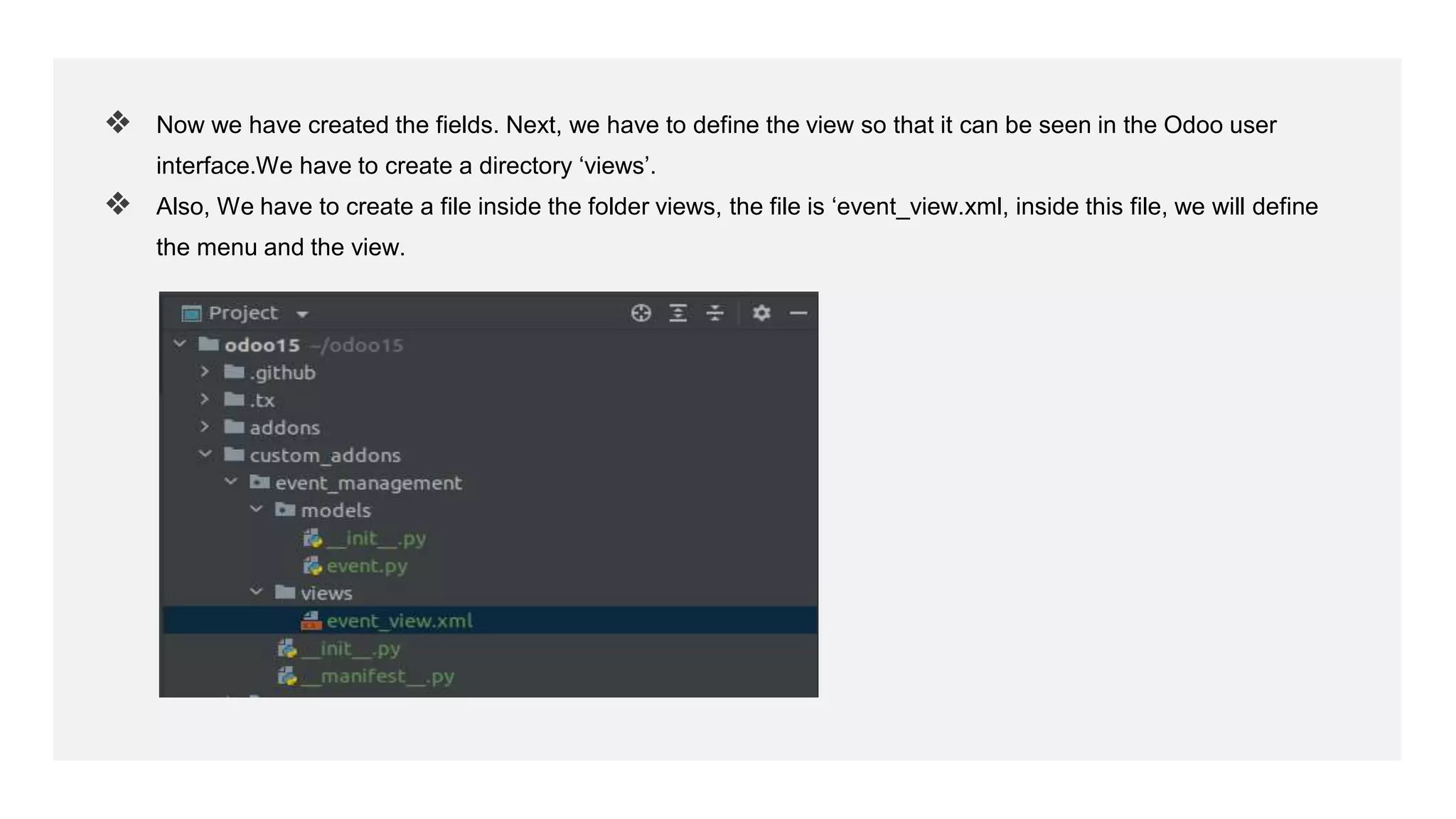Click the event.py Python file icon
The width and height of the screenshot is (1456, 819).
coord(312,566)
